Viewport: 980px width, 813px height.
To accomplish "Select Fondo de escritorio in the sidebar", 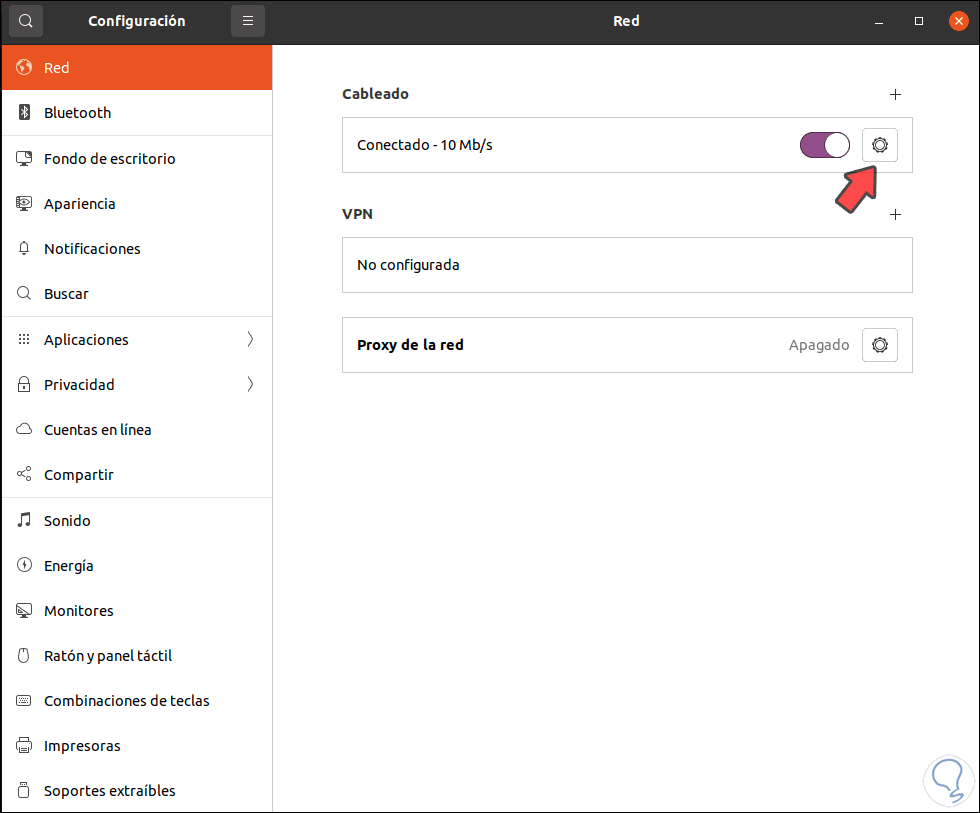I will 109,158.
